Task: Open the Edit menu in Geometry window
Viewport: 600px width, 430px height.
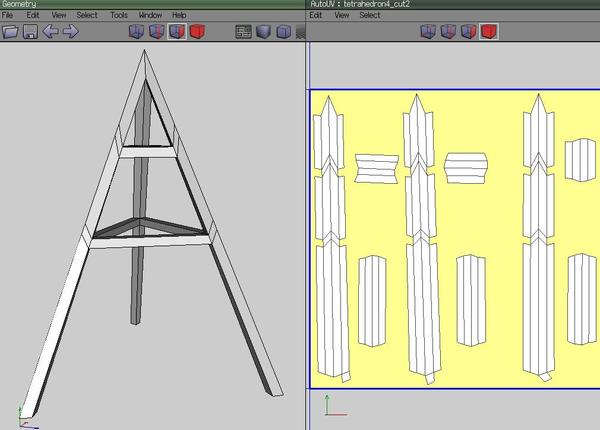Action: click(x=33, y=15)
